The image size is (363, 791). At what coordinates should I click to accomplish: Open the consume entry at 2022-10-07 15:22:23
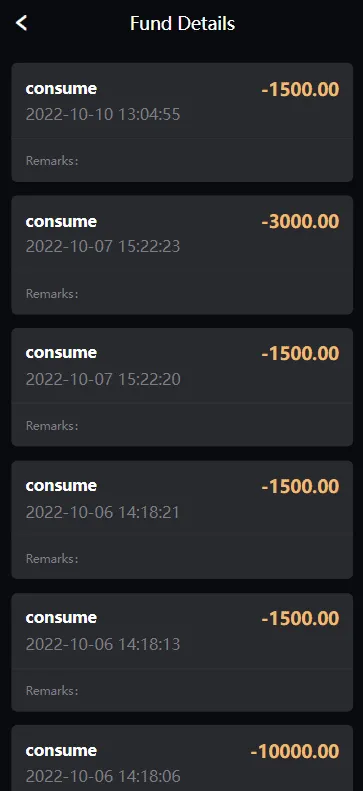pyautogui.click(x=182, y=255)
